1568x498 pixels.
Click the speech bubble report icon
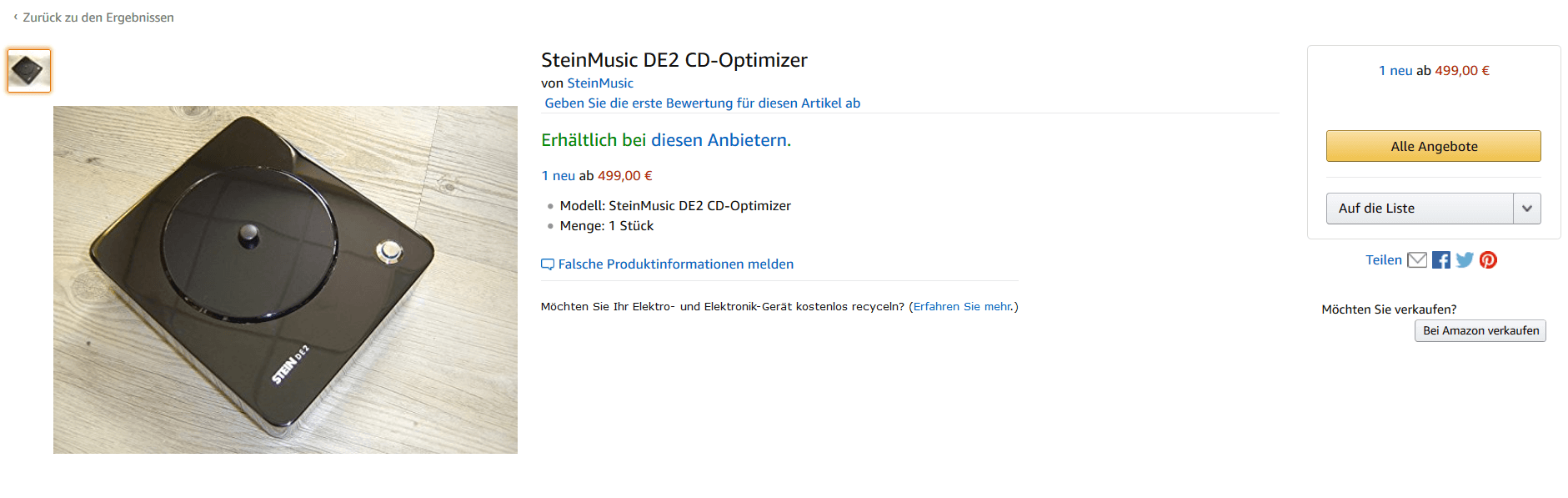(x=548, y=264)
